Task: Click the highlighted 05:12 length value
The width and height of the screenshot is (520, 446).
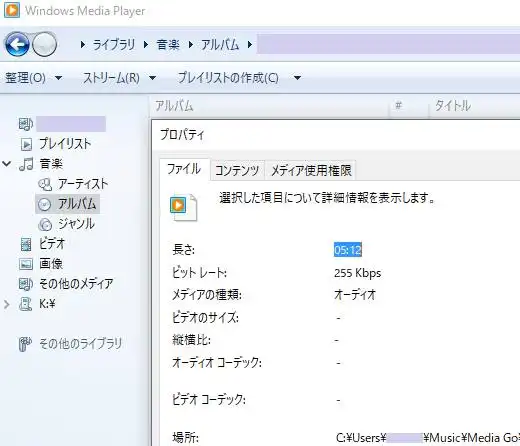Action: (x=348, y=250)
